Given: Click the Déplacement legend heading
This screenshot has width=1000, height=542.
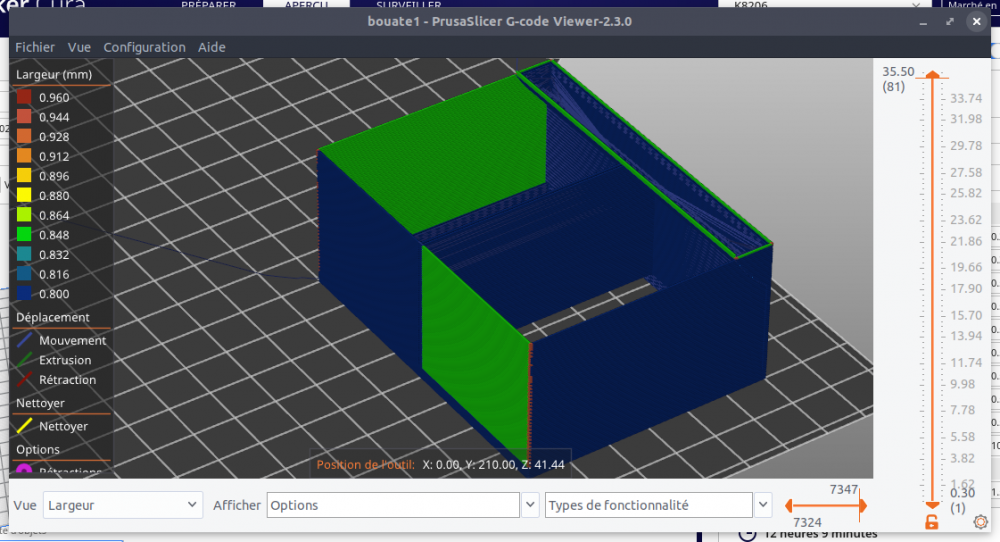Looking at the screenshot, I should [x=53, y=318].
